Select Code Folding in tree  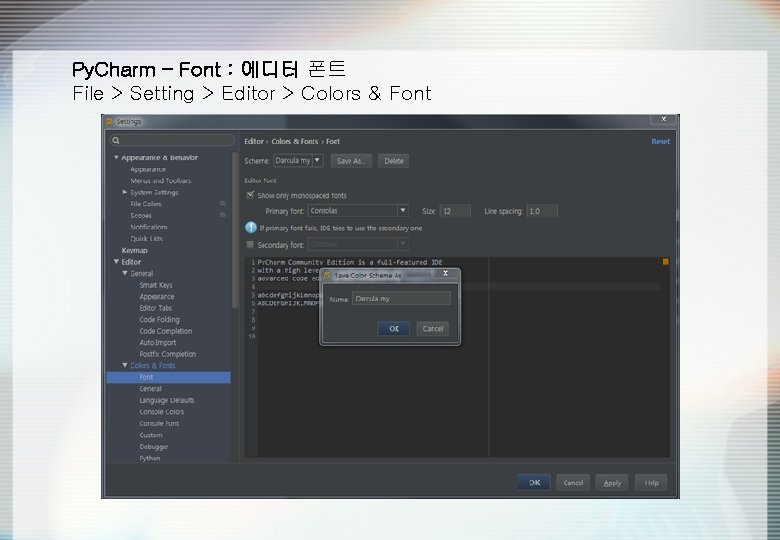159,319
